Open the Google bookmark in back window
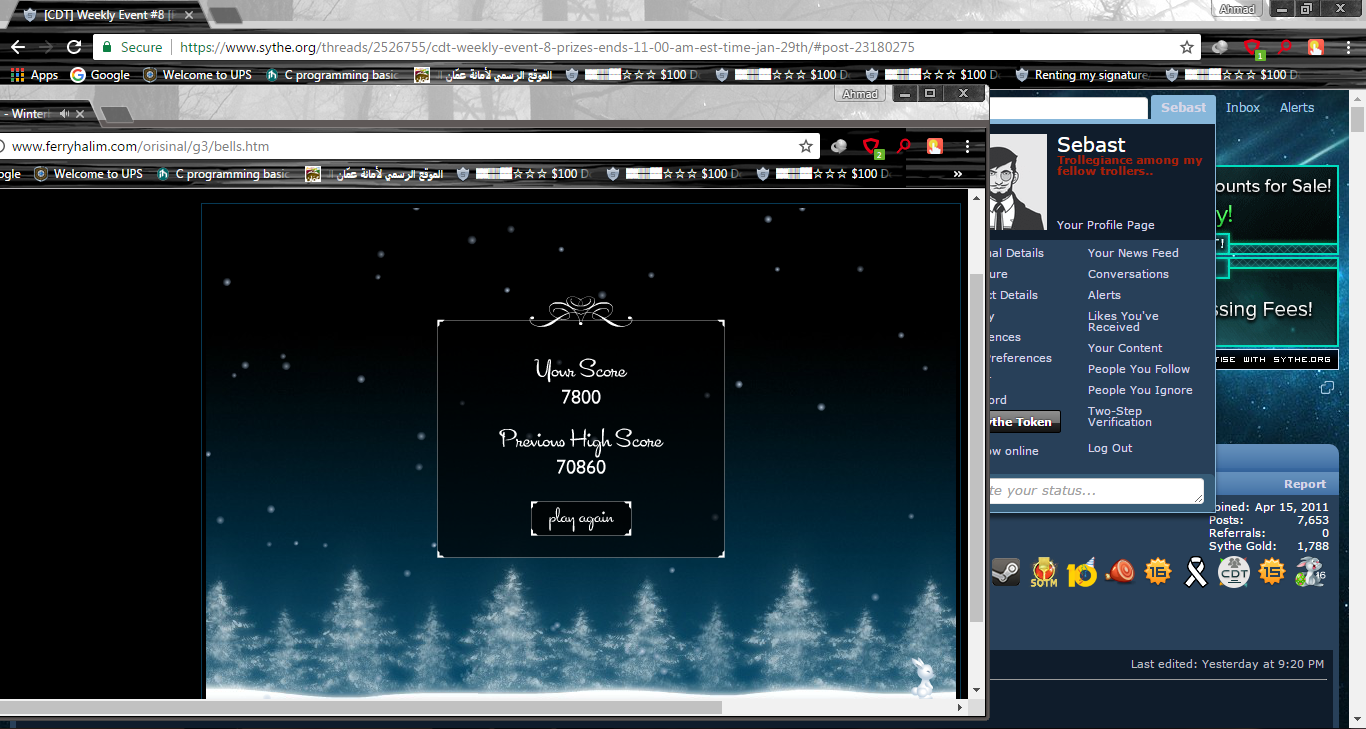This screenshot has height=729, width=1366. coord(100,75)
